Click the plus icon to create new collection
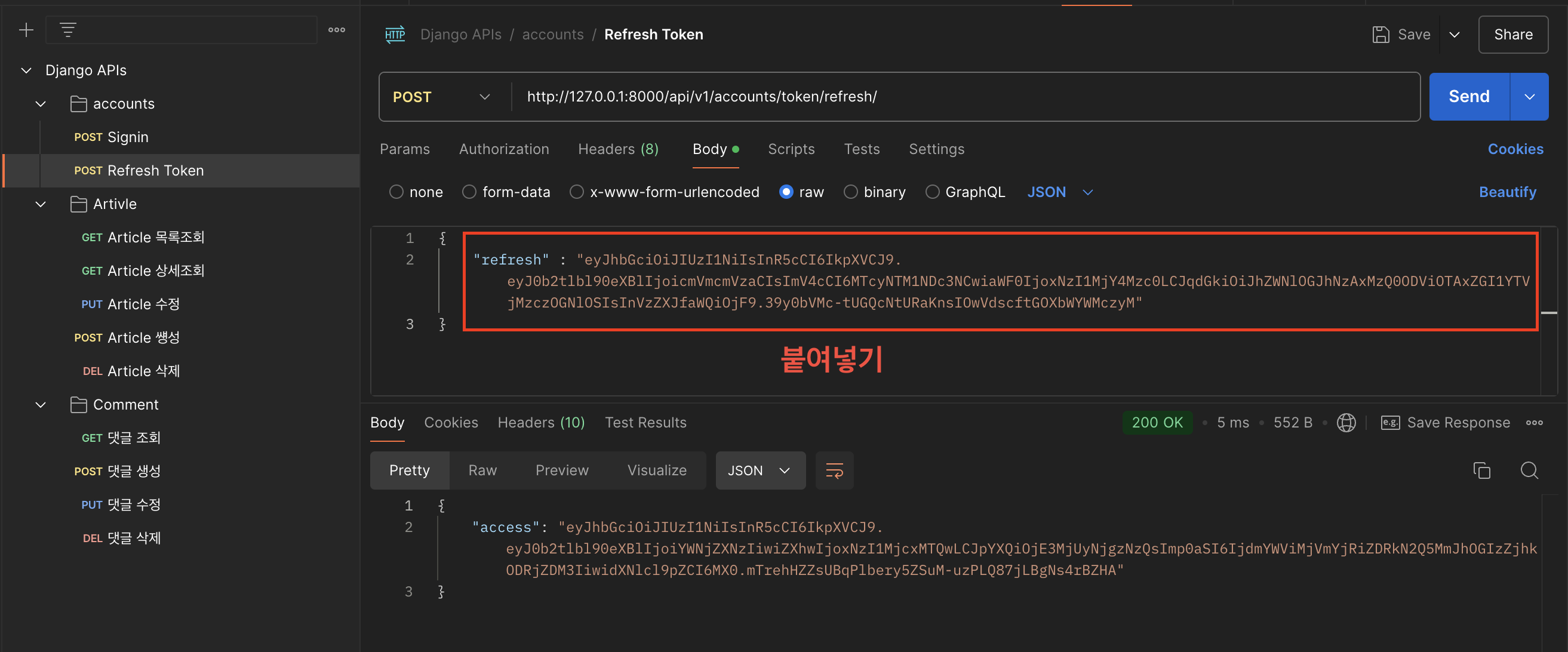1568x652 pixels. click(26, 30)
